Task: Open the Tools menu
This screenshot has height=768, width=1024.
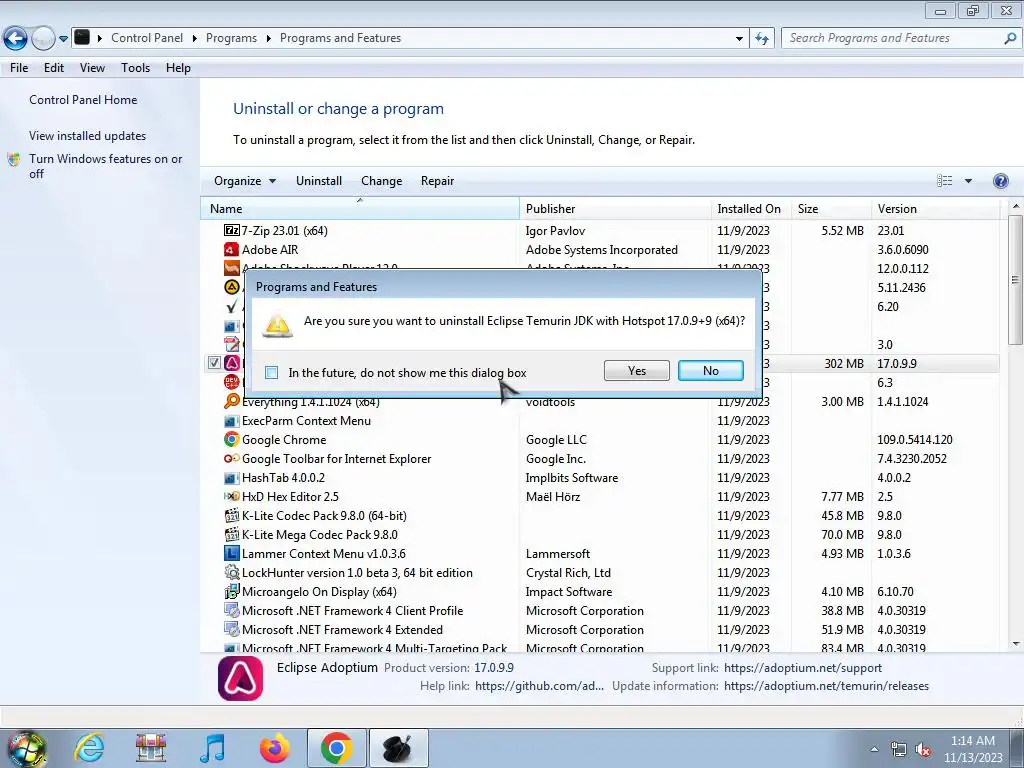Action: [x=135, y=68]
